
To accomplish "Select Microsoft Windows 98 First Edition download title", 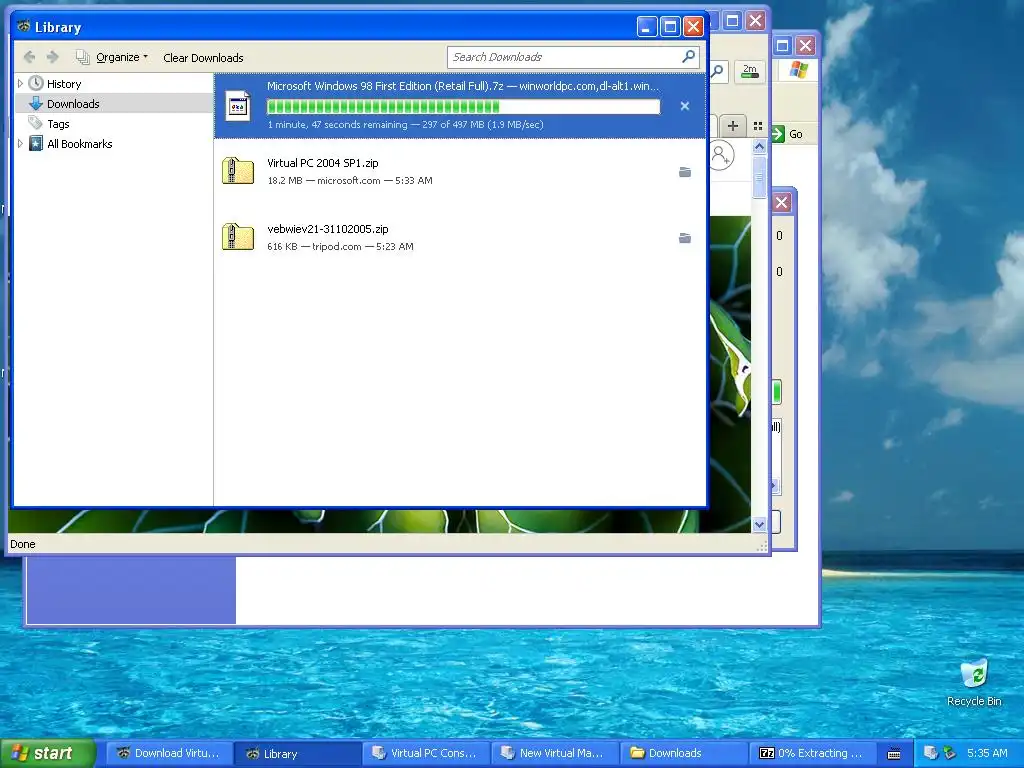I will [x=462, y=86].
